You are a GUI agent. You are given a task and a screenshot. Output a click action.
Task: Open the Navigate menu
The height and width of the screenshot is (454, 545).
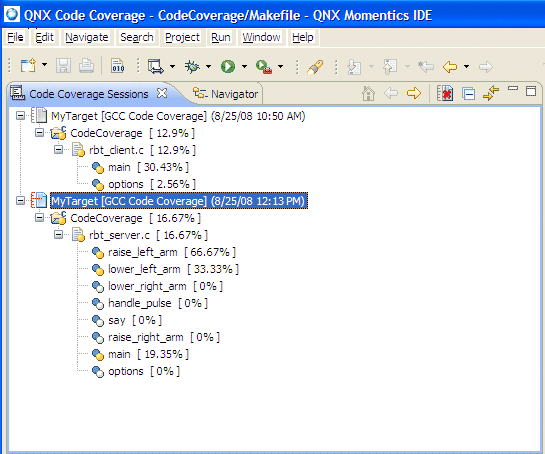tap(87, 37)
